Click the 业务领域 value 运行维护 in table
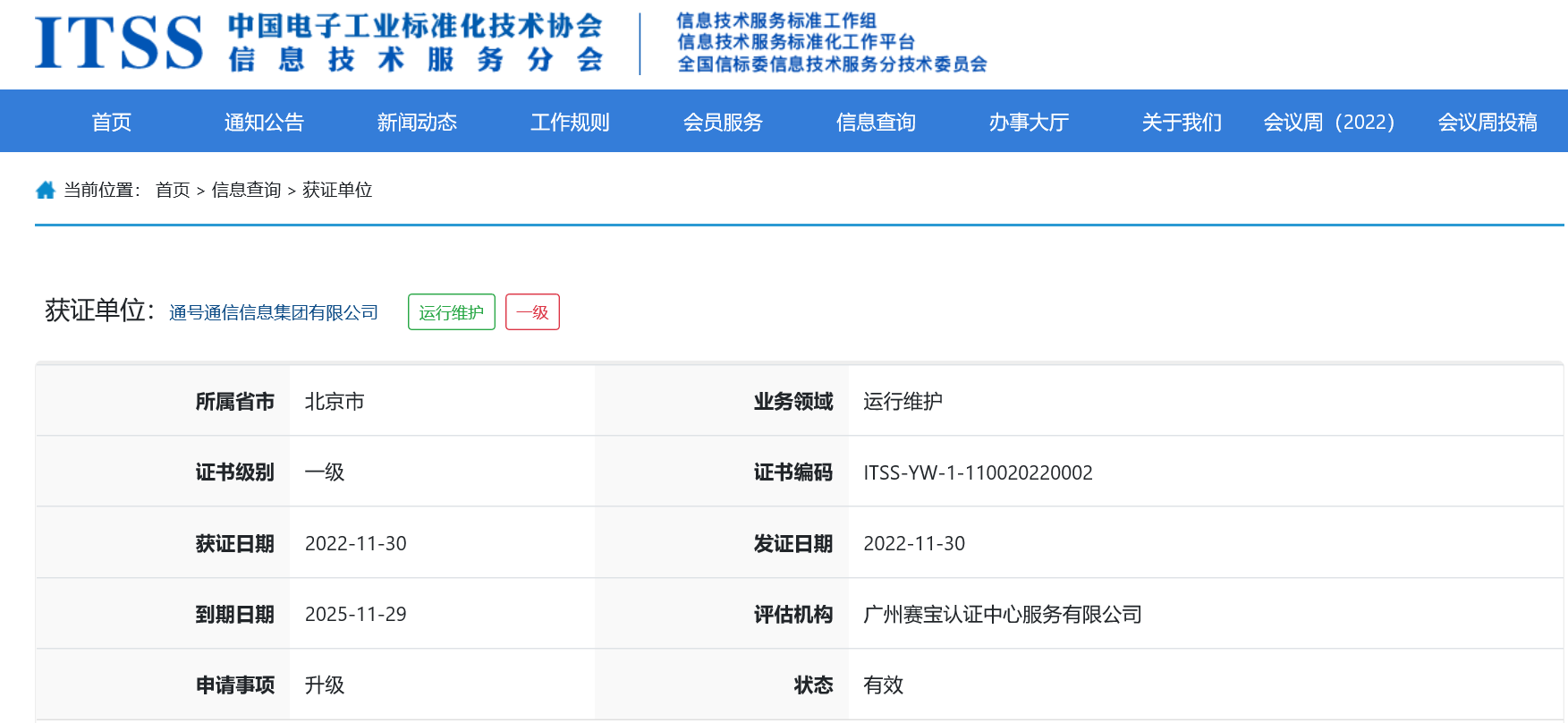The image size is (1568, 723). tap(903, 402)
